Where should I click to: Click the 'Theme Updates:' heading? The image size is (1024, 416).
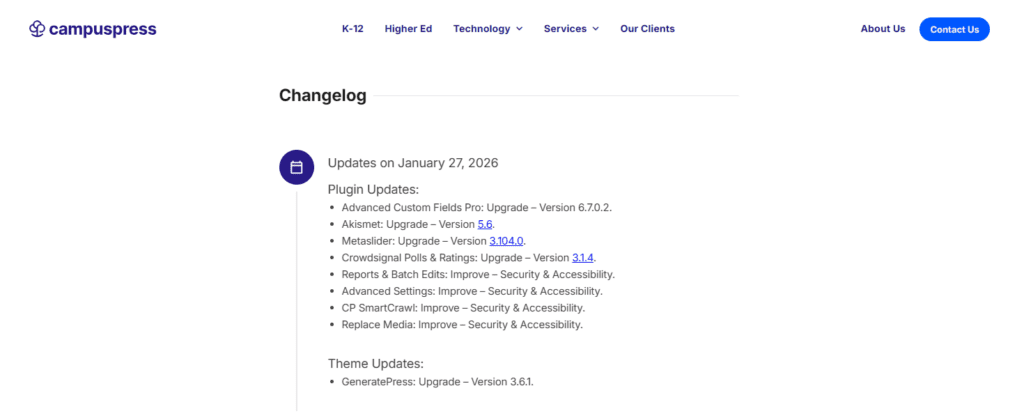(x=376, y=364)
